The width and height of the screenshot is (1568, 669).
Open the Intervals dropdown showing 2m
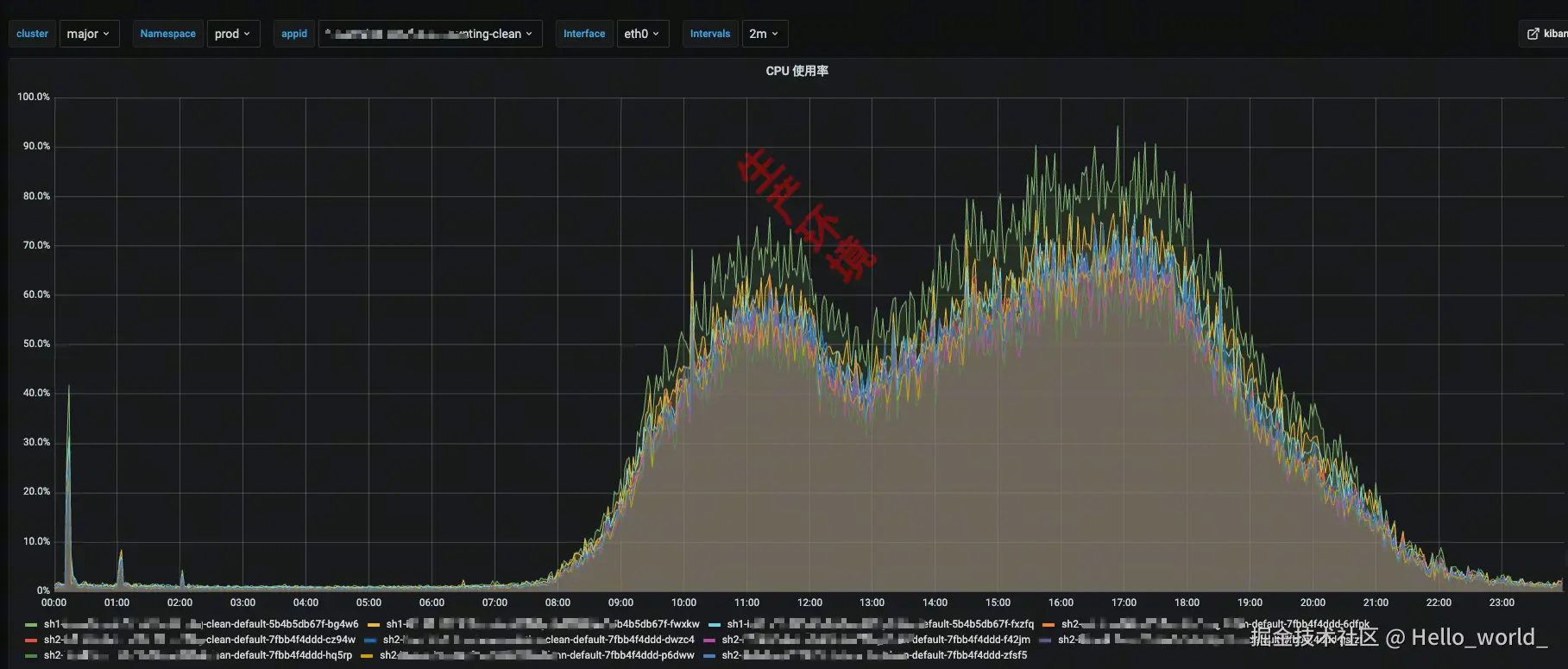(765, 34)
